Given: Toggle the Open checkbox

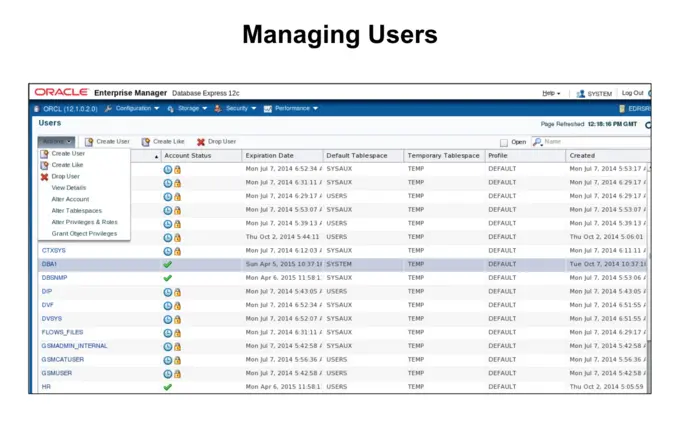Looking at the screenshot, I should pos(504,143).
